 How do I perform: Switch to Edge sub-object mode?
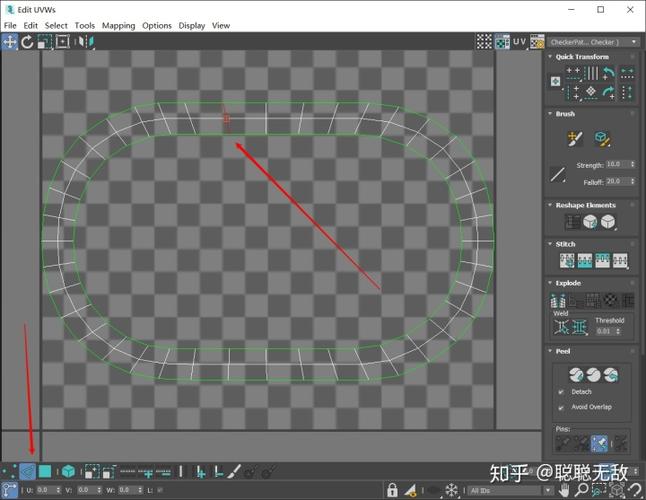27,471
